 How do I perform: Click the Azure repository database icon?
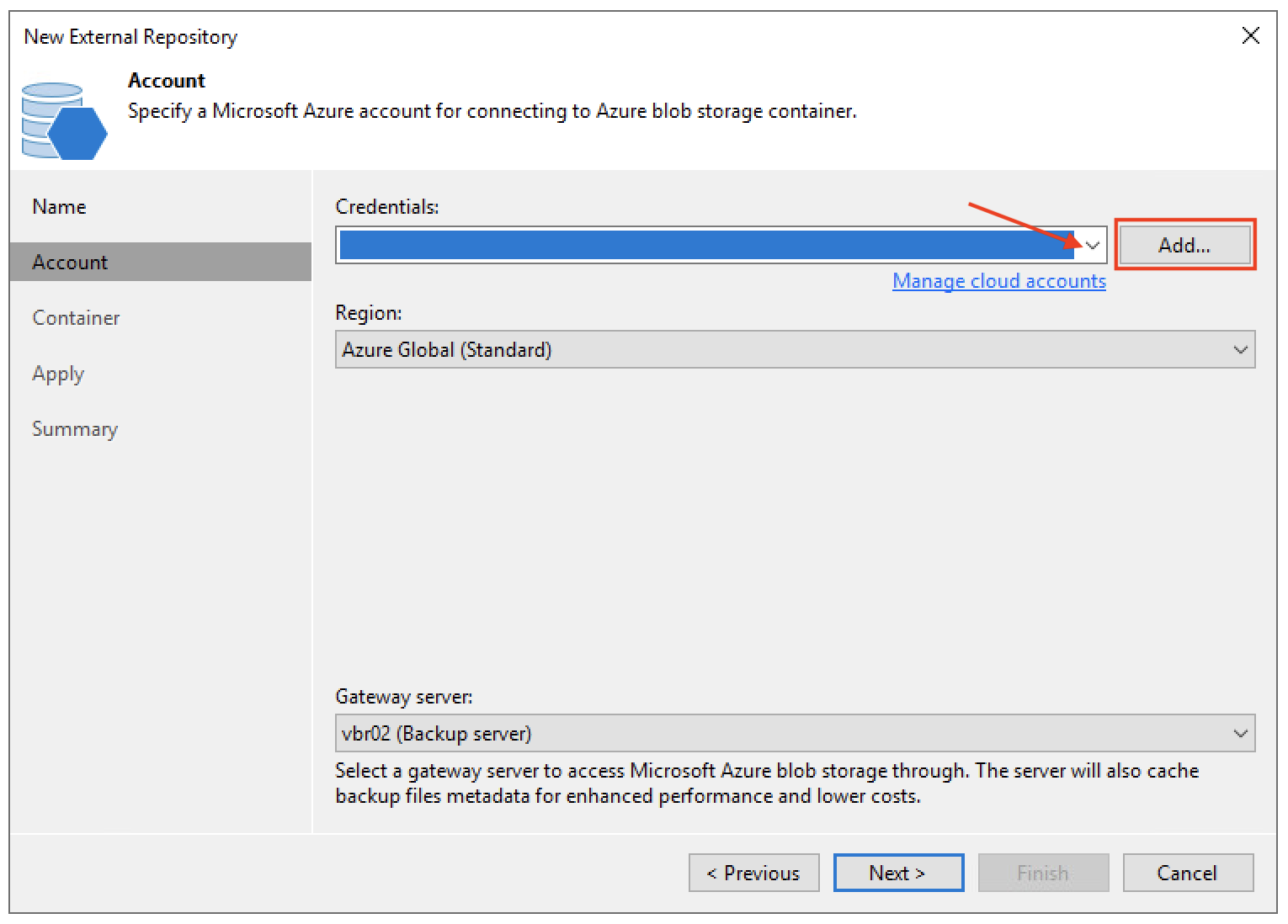click(x=64, y=120)
